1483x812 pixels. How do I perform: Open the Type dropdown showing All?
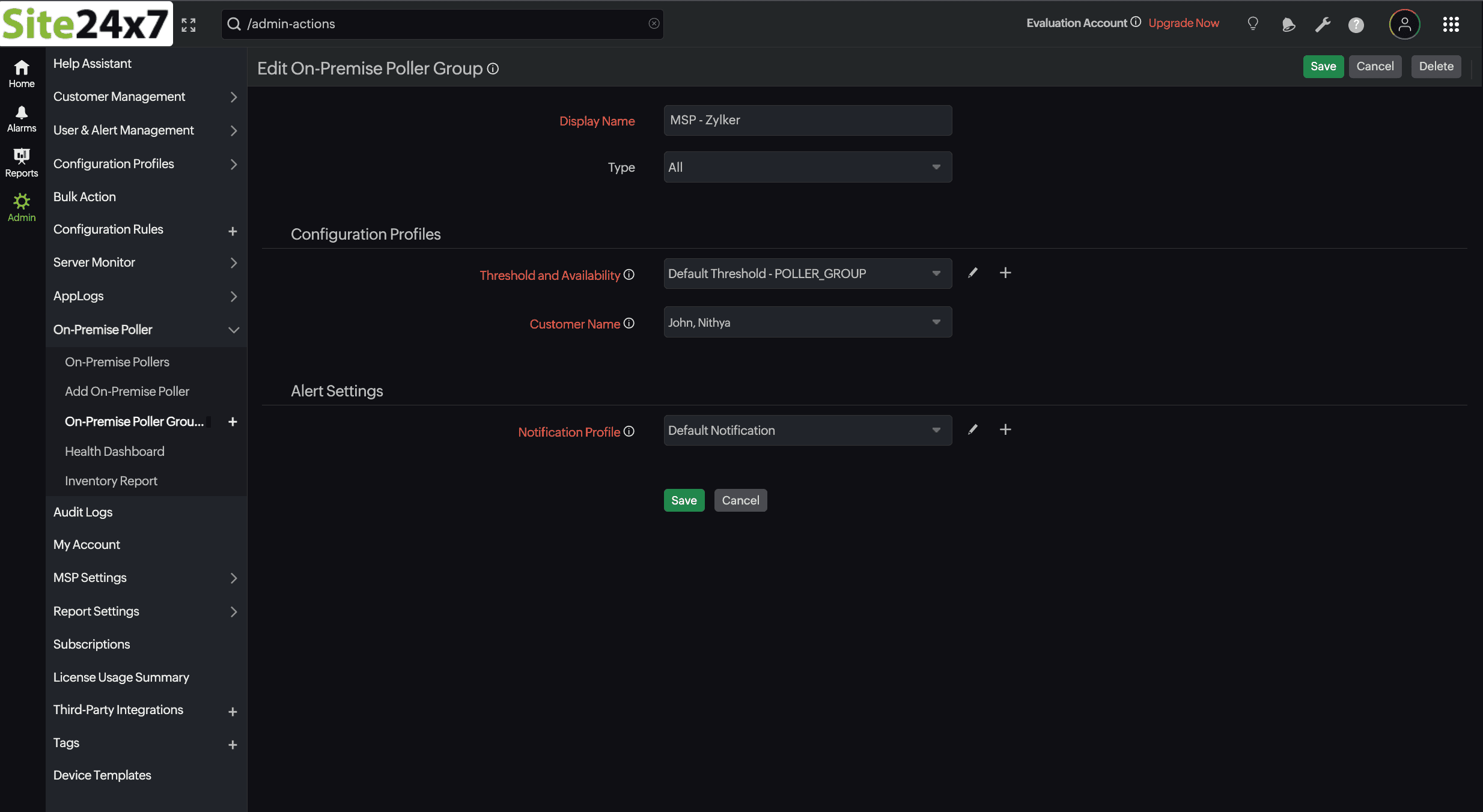click(807, 166)
